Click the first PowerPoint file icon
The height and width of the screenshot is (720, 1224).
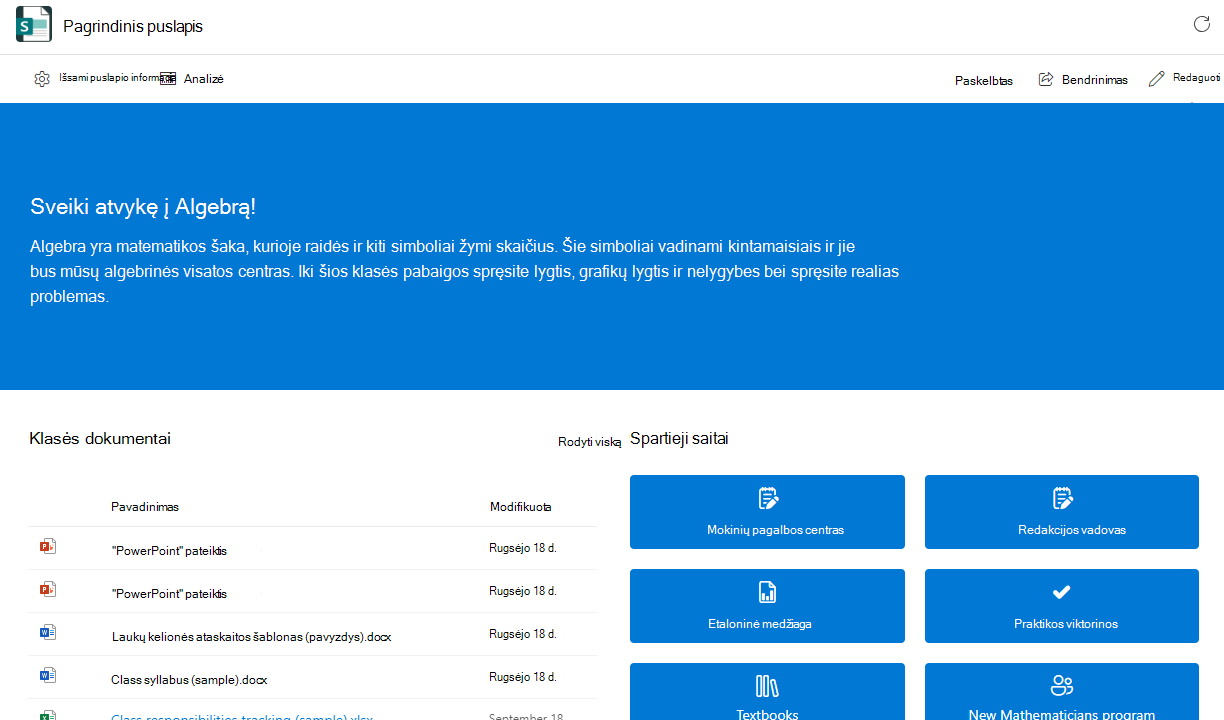coord(47,547)
